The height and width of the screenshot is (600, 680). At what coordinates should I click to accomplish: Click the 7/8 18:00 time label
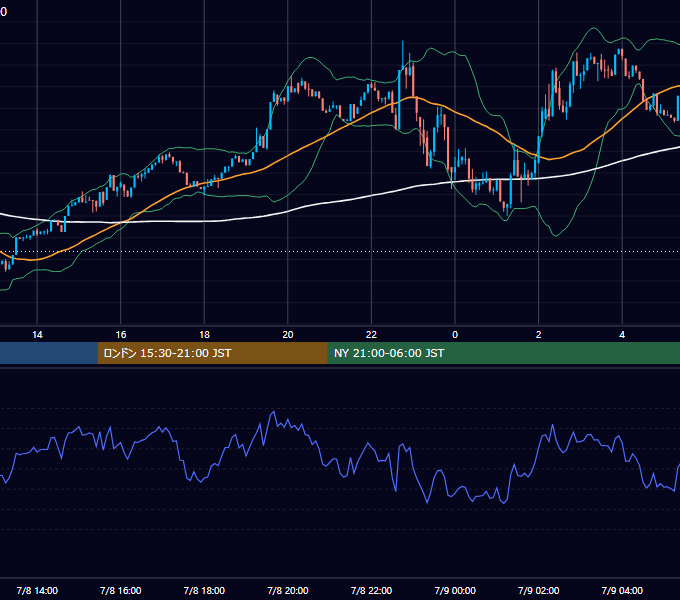coord(204,590)
